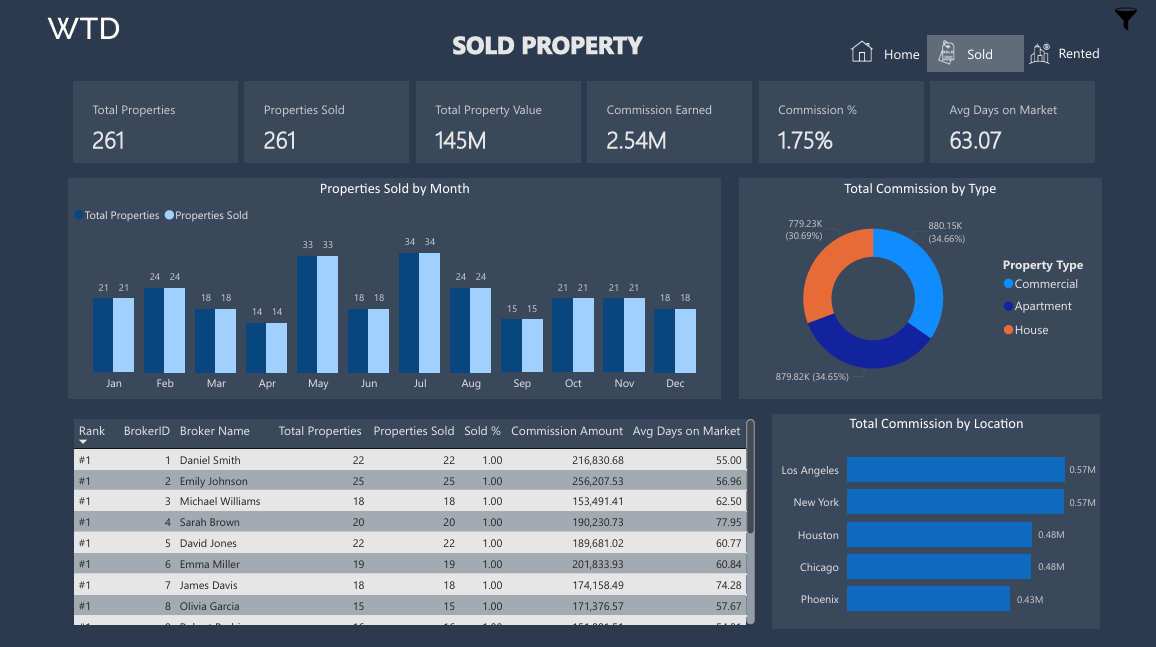Select Commercial legend swatch
1156x647 pixels.
[1008, 284]
